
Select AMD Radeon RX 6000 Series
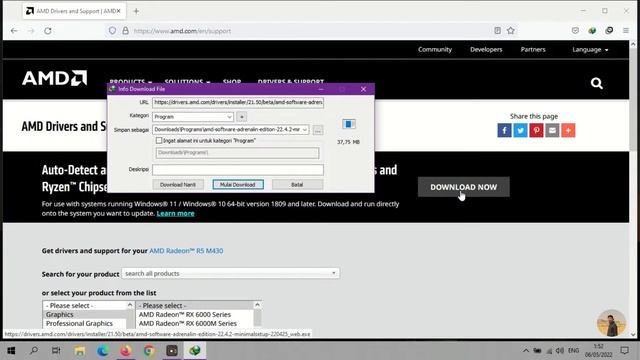pos(185,314)
